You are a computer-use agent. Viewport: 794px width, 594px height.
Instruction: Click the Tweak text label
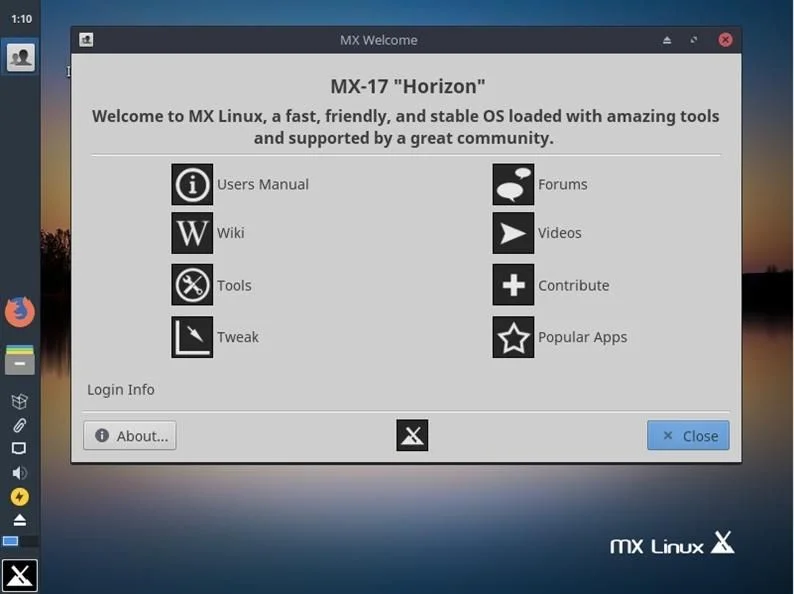(x=237, y=337)
